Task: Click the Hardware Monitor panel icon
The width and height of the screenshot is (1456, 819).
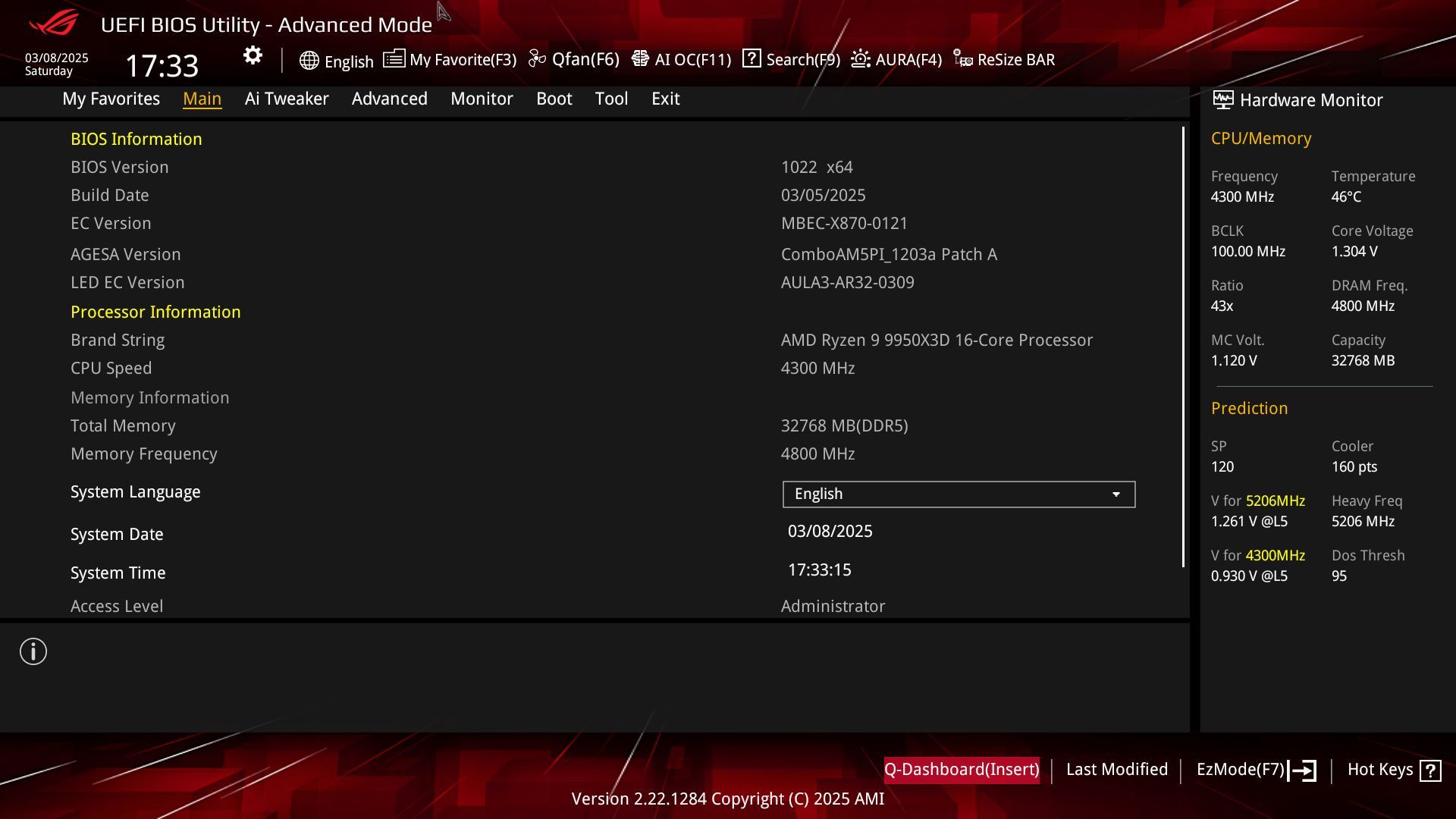Action: (1222, 99)
